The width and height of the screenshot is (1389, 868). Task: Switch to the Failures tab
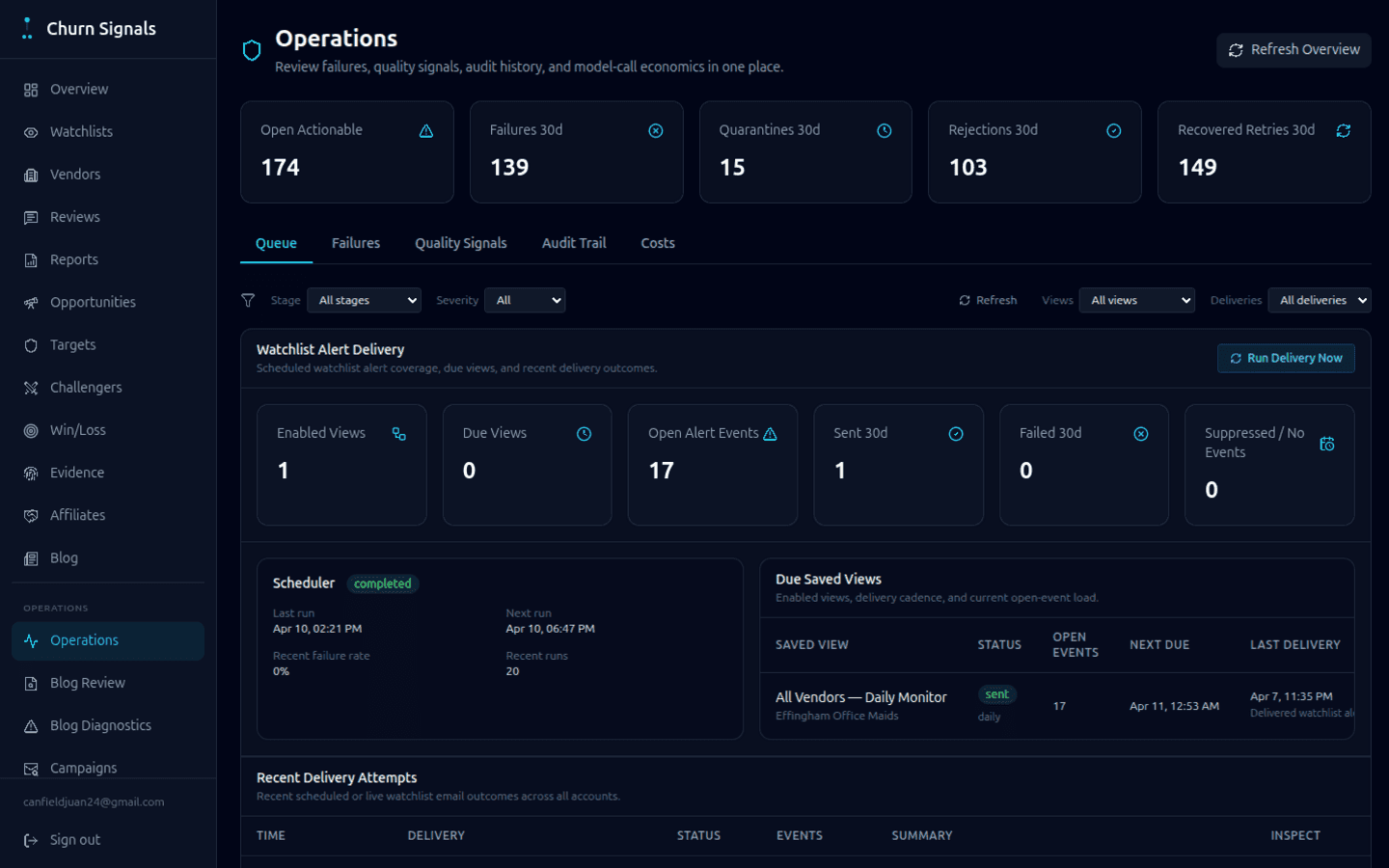(355, 243)
